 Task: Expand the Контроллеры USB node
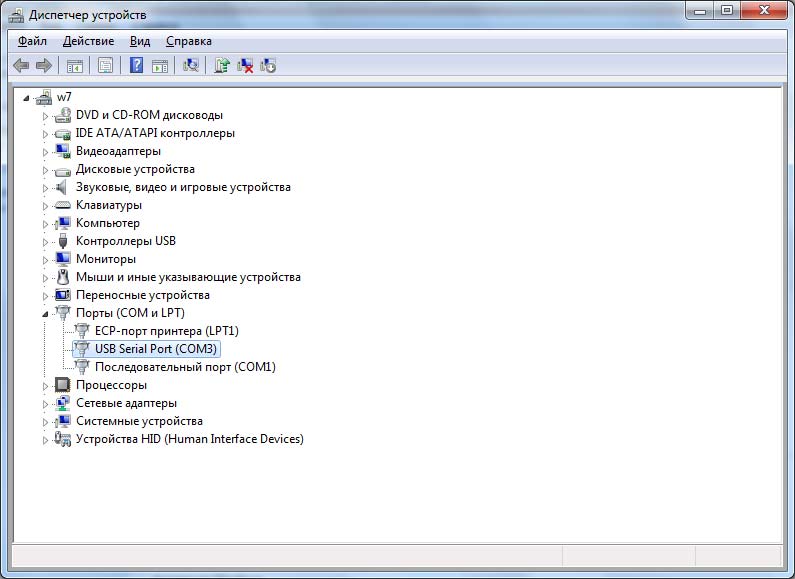(45, 242)
